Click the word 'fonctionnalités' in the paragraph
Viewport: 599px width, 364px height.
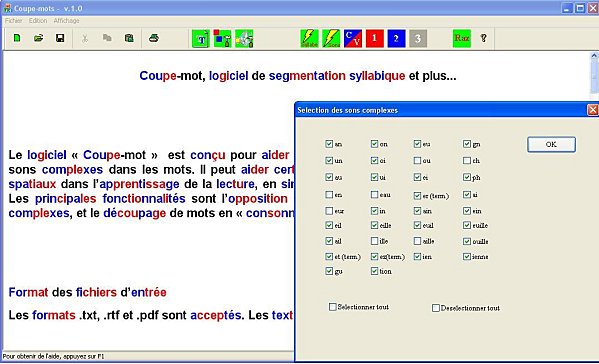pyautogui.click(x=144, y=199)
